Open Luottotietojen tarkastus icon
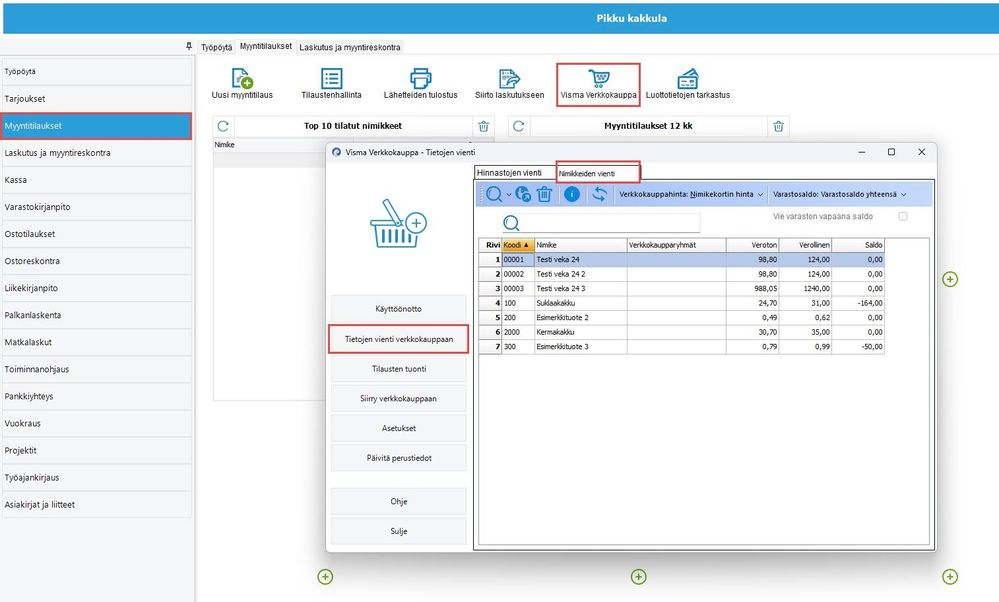 (x=687, y=78)
